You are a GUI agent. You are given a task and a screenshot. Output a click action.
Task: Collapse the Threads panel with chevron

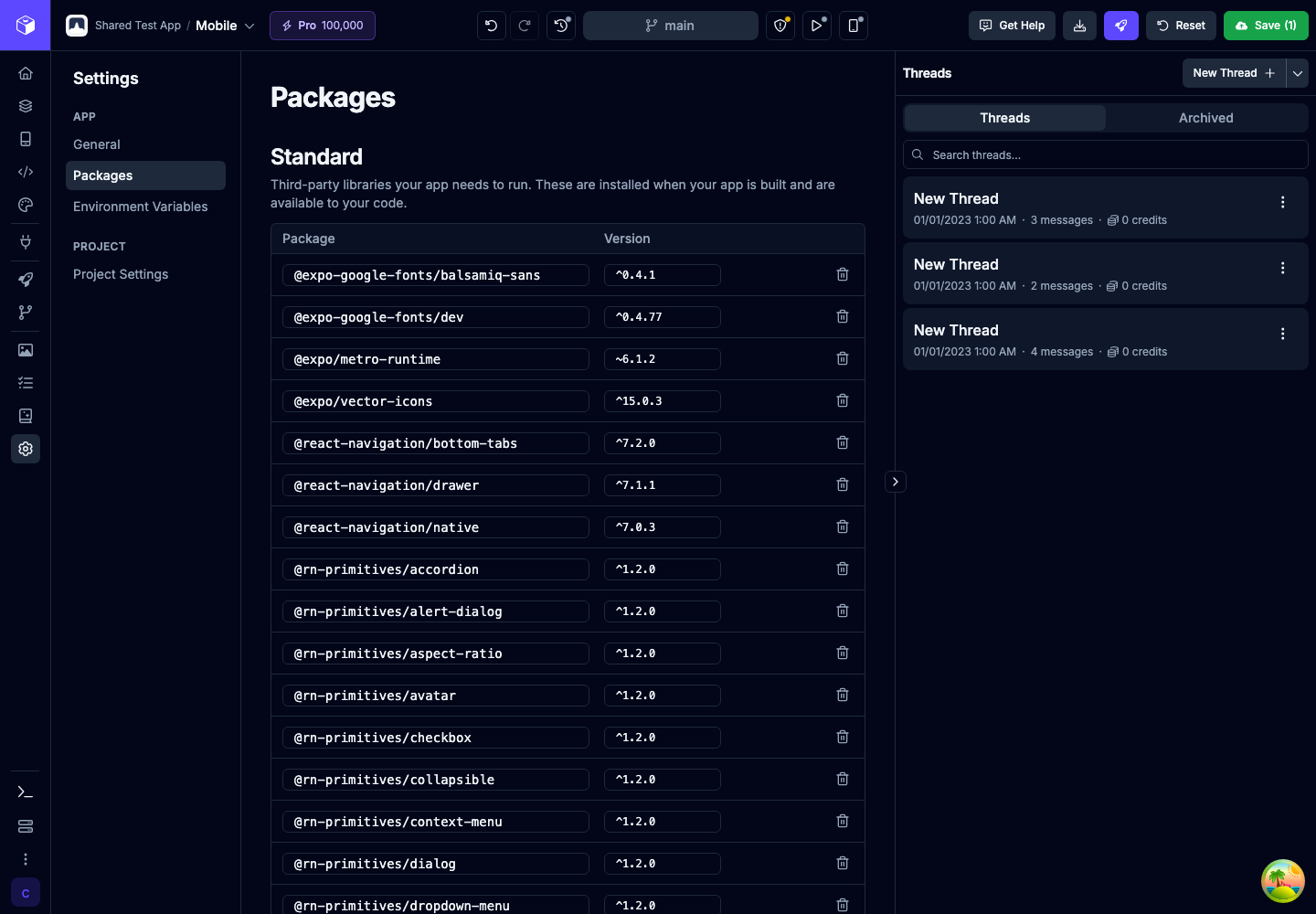pyautogui.click(x=896, y=482)
